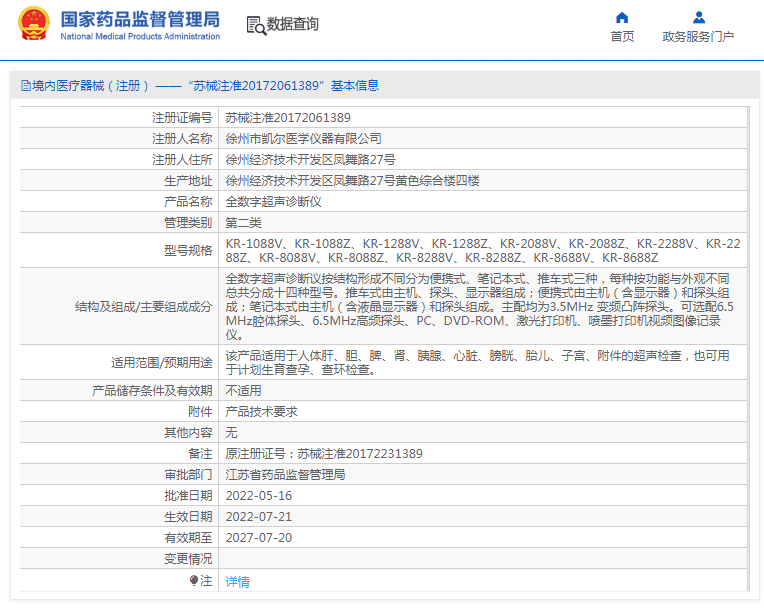Click the registrant name 徐州市凯尔医学仪器有限公司
Screen dimensions: 764x611
tap(303, 138)
